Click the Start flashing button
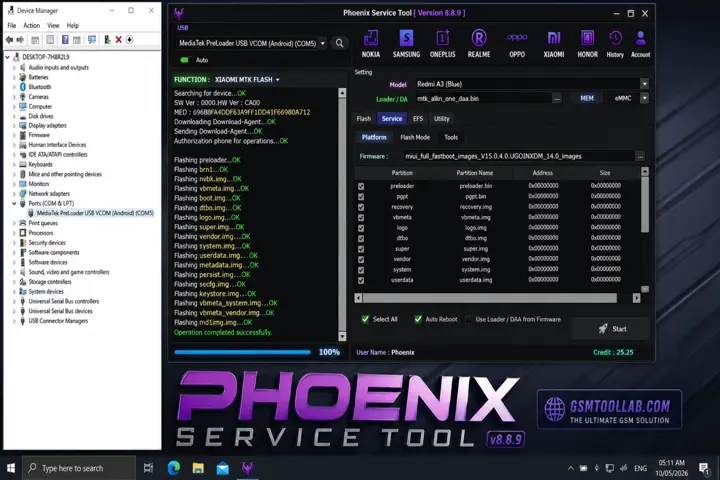This screenshot has height=480, width=720. (x=611, y=329)
